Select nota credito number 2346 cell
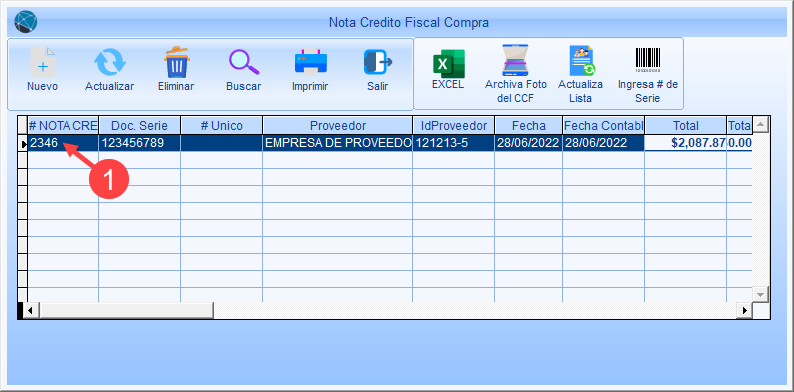Image resolution: width=794 pixels, height=392 pixels. coord(63,143)
